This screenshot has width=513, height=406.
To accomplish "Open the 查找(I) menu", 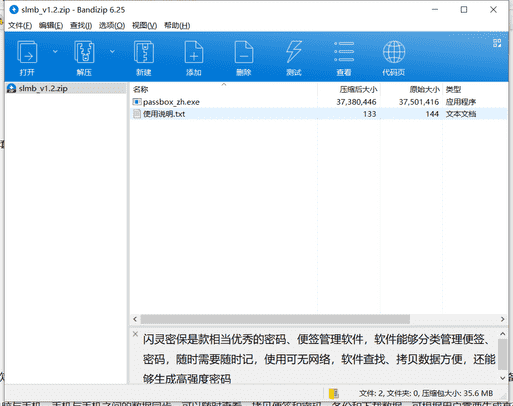I will (81, 26).
